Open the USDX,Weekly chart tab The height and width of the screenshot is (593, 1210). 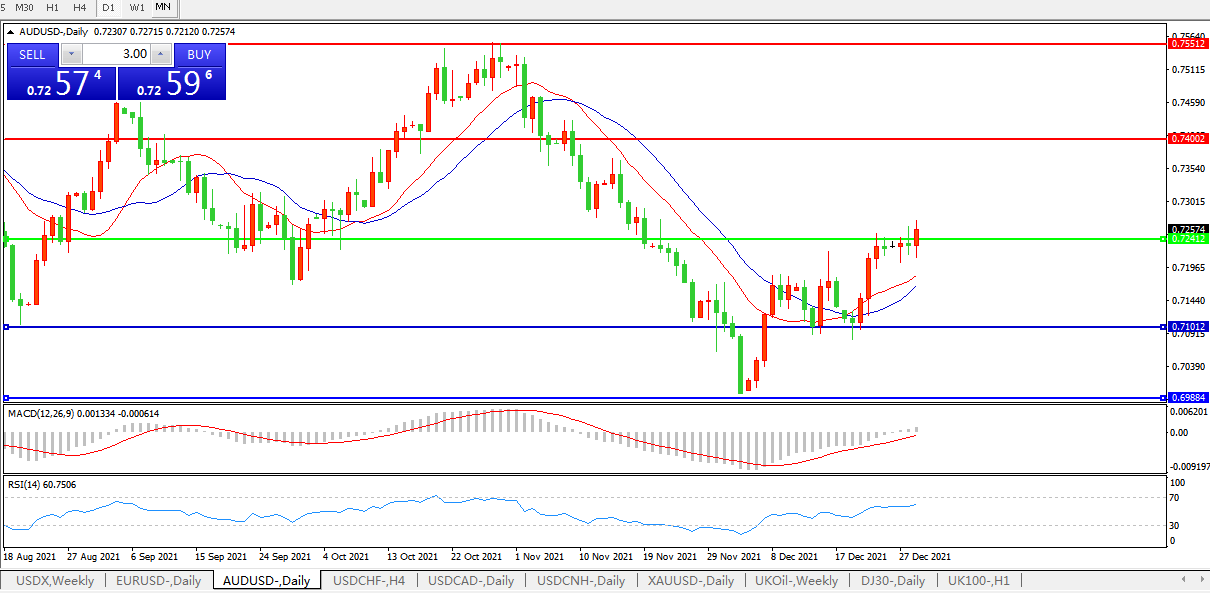(53, 580)
